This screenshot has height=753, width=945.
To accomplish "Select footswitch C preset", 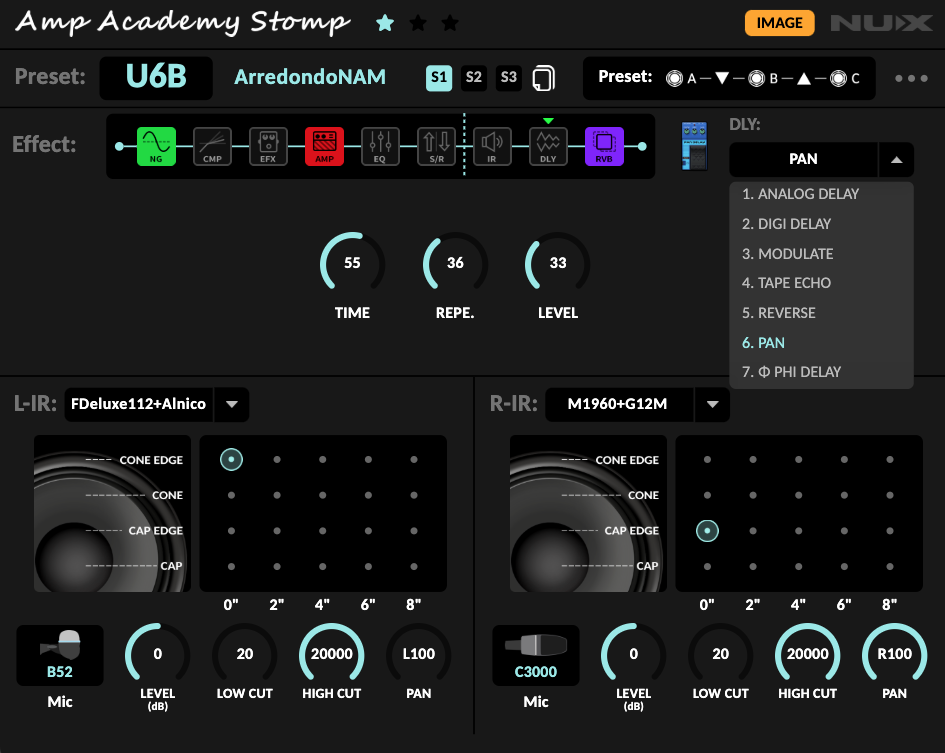I will tap(838, 78).
